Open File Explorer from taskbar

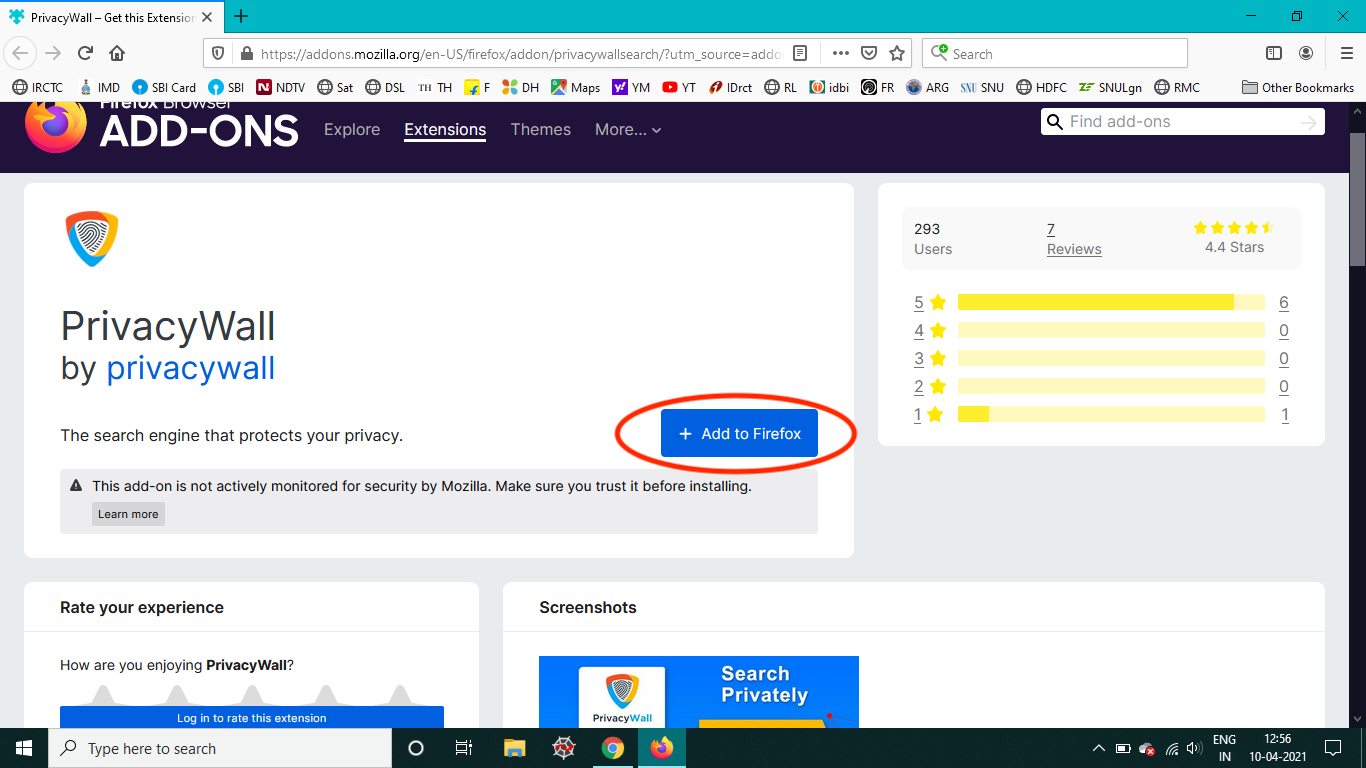pos(514,748)
